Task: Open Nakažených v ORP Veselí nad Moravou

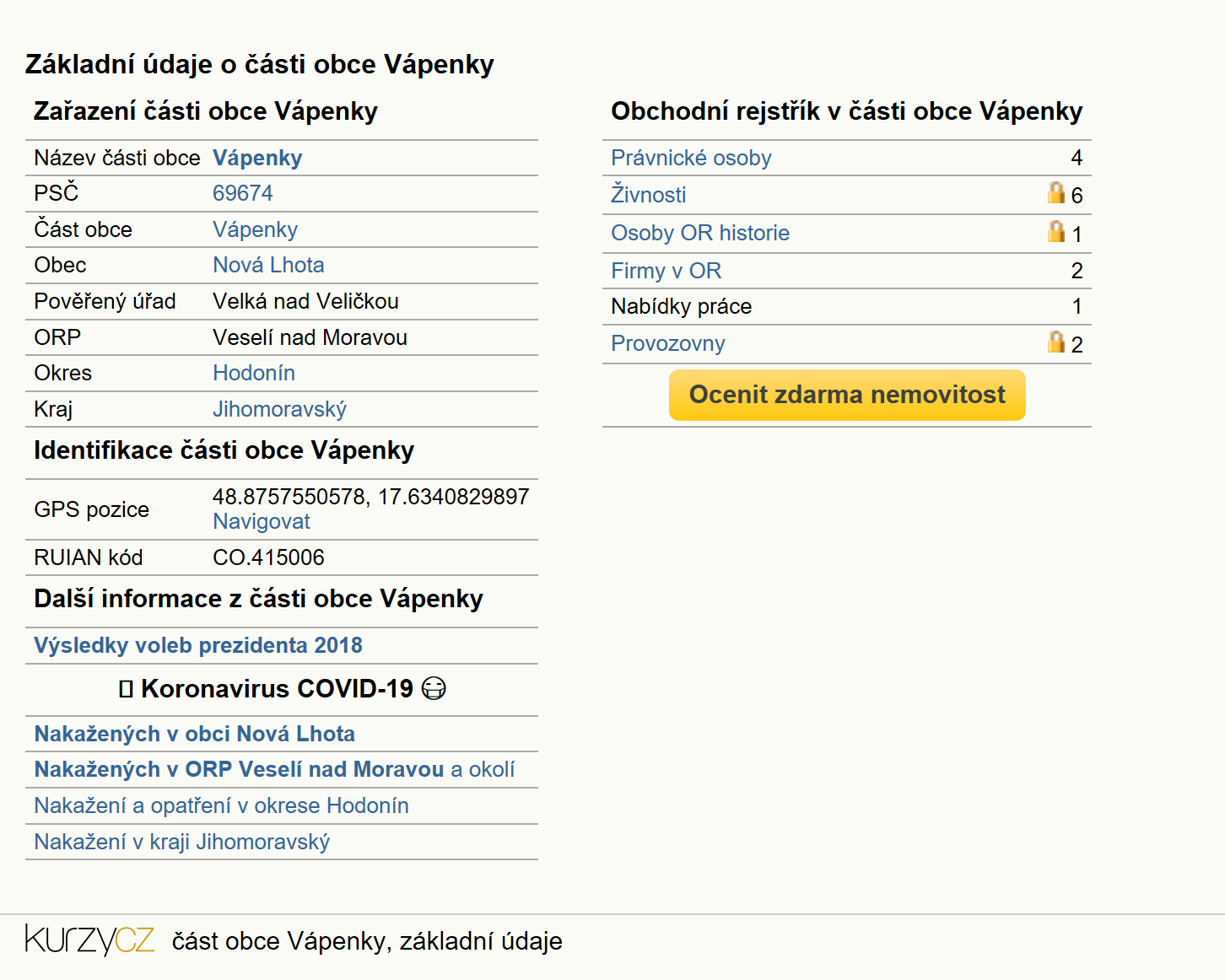Action: coord(239,769)
